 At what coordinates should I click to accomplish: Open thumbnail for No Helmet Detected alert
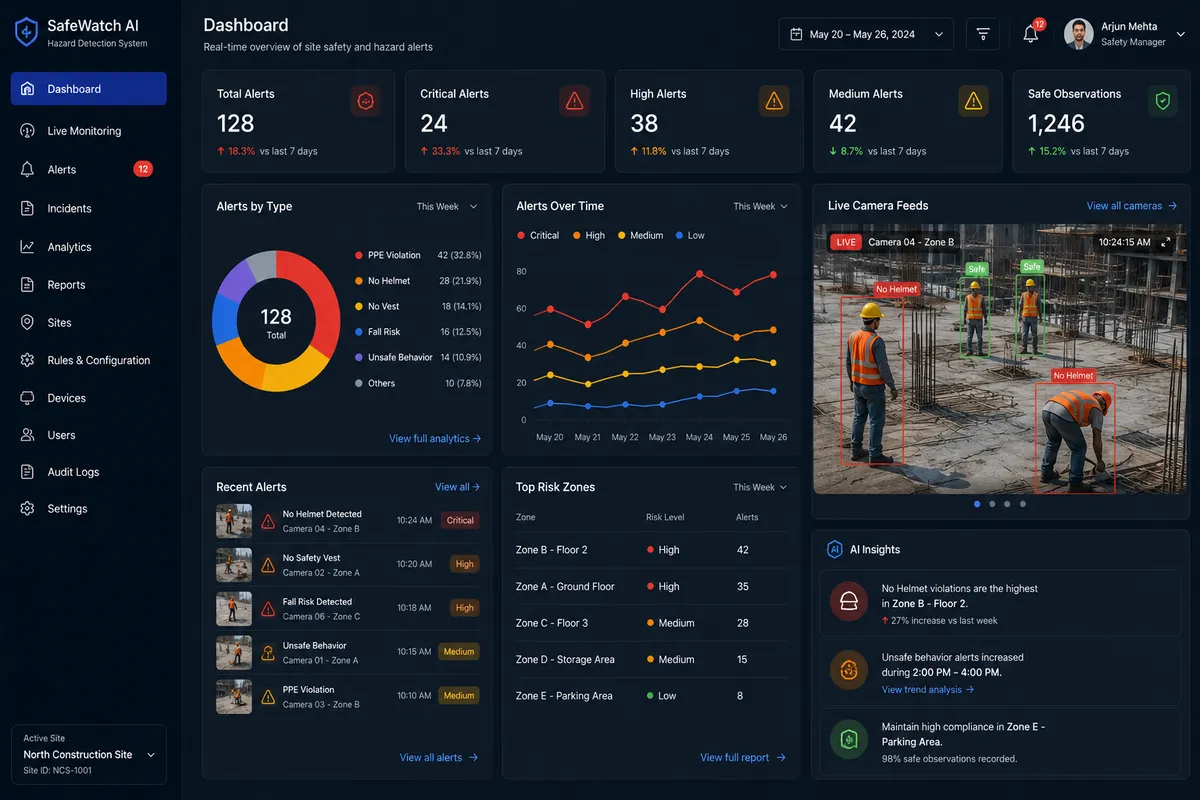[x=234, y=521]
